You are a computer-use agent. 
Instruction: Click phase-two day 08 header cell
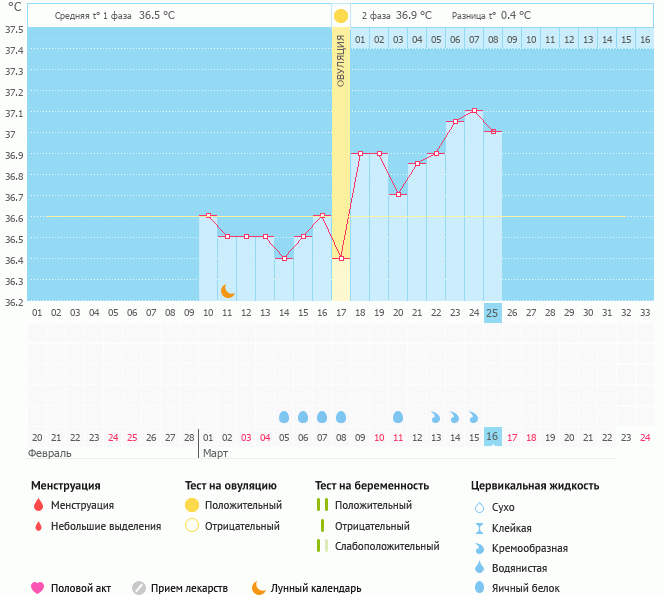[x=492, y=40]
